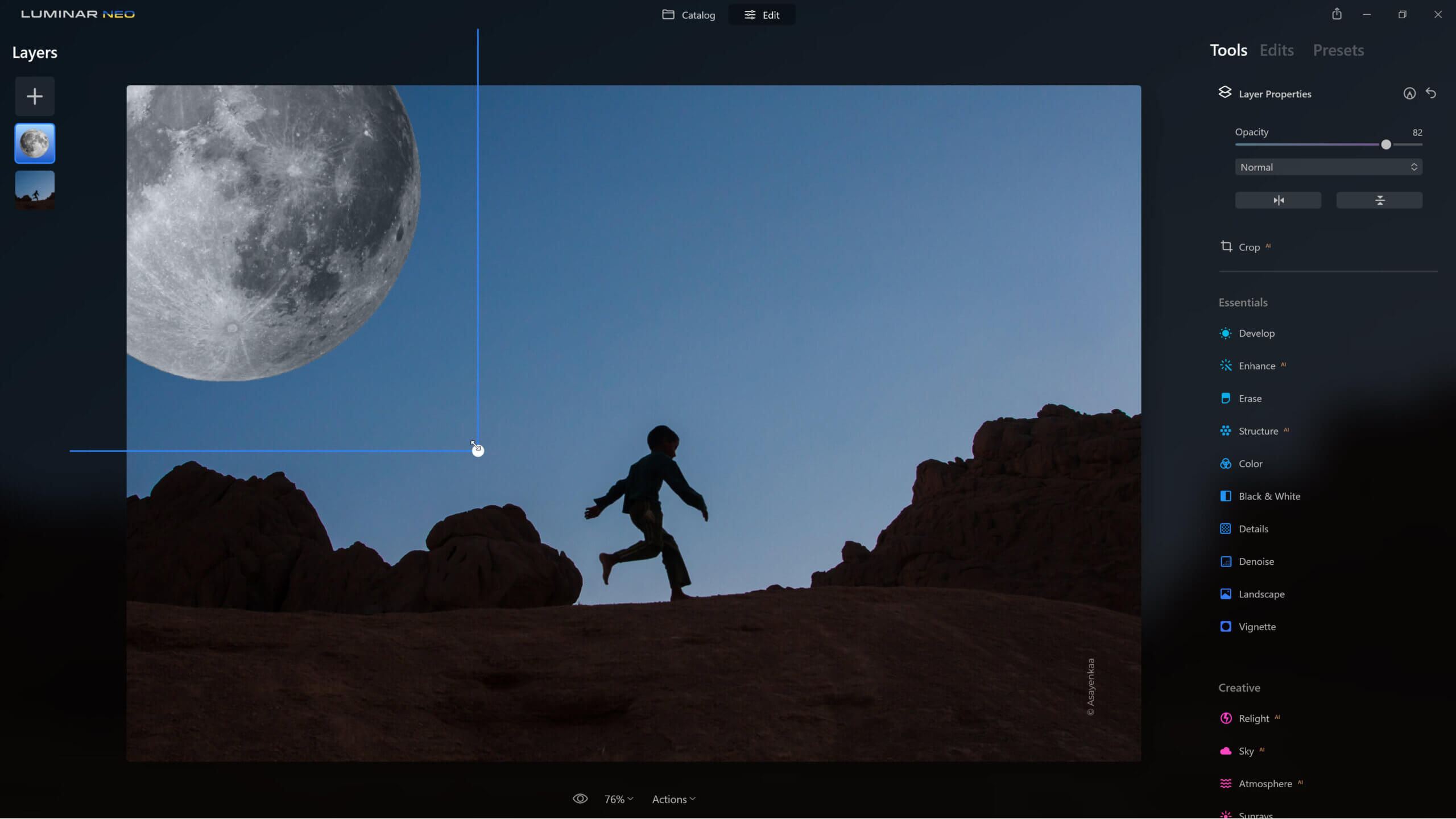Open the 76% zoom level dropdown
Screen dimensions: 1456x819
click(618, 799)
